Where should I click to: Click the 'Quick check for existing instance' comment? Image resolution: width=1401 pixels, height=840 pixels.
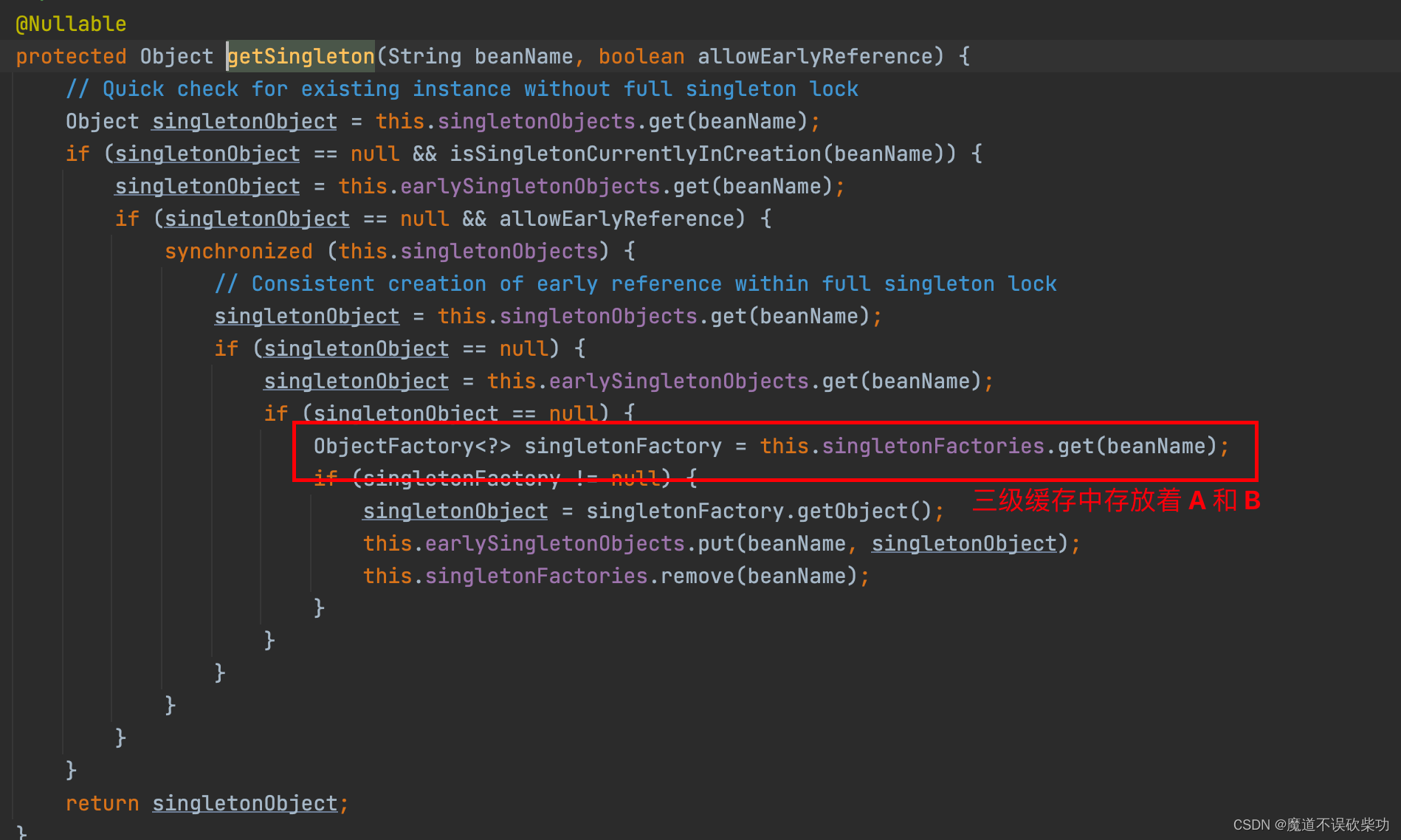(462, 89)
